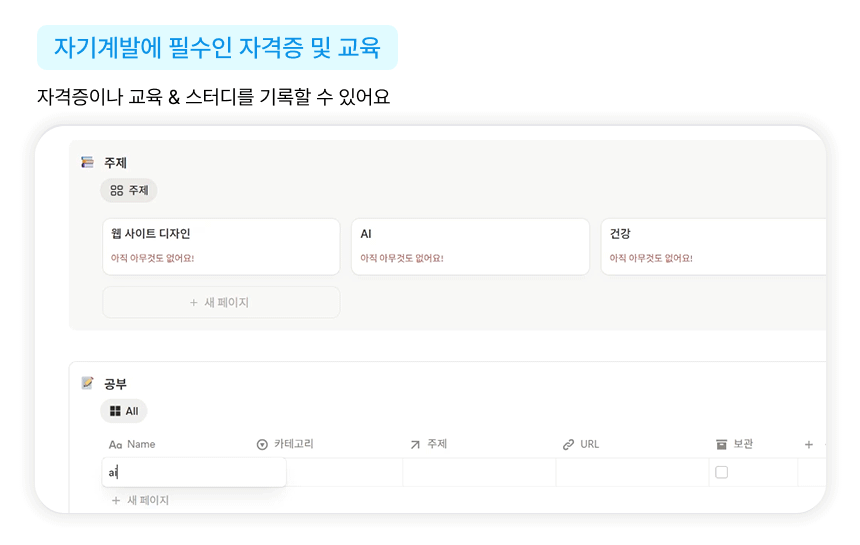
Task: Select the 주제 gallery view tab
Action: pos(129,190)
